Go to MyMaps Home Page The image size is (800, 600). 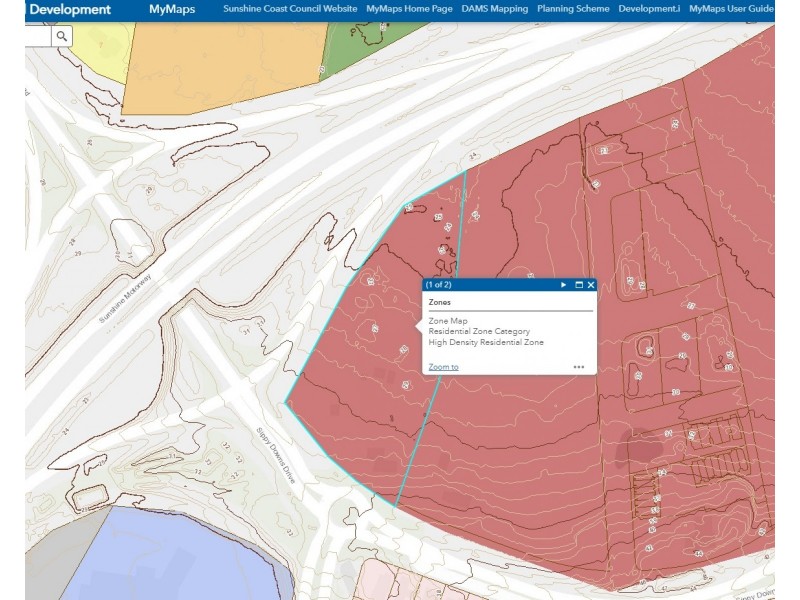tap(409, 9)
